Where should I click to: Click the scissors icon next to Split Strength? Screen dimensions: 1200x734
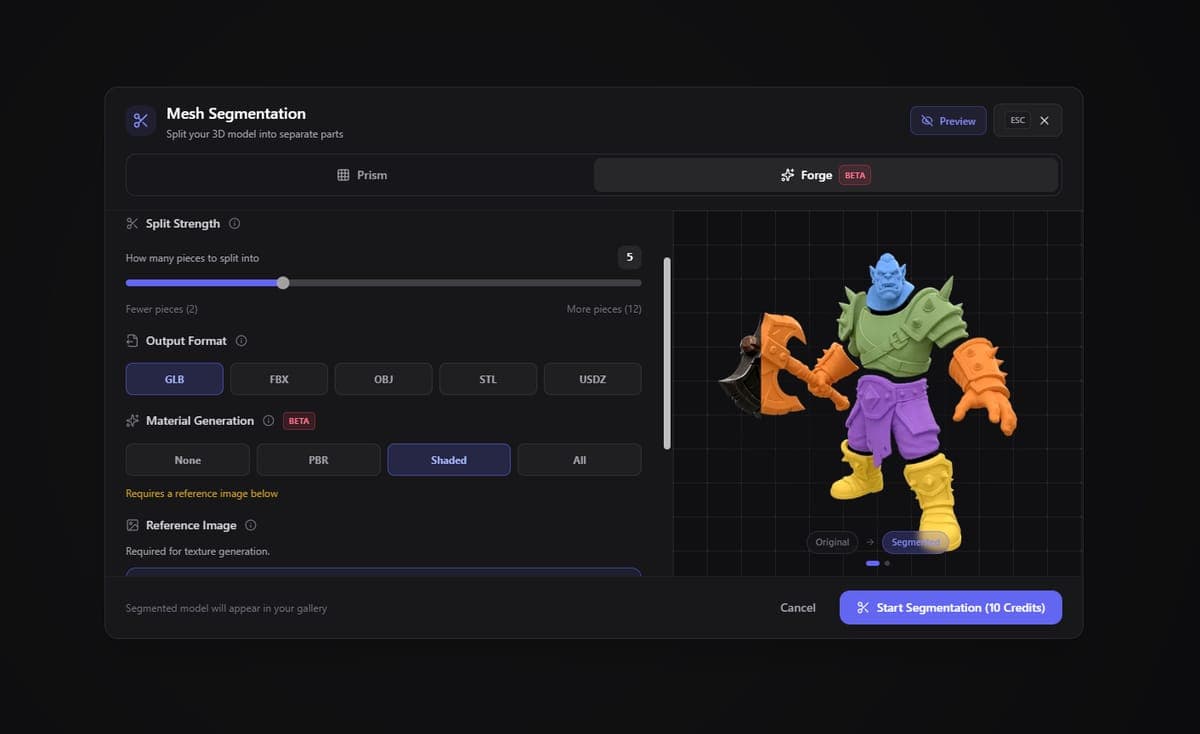(x=132, y=224)
